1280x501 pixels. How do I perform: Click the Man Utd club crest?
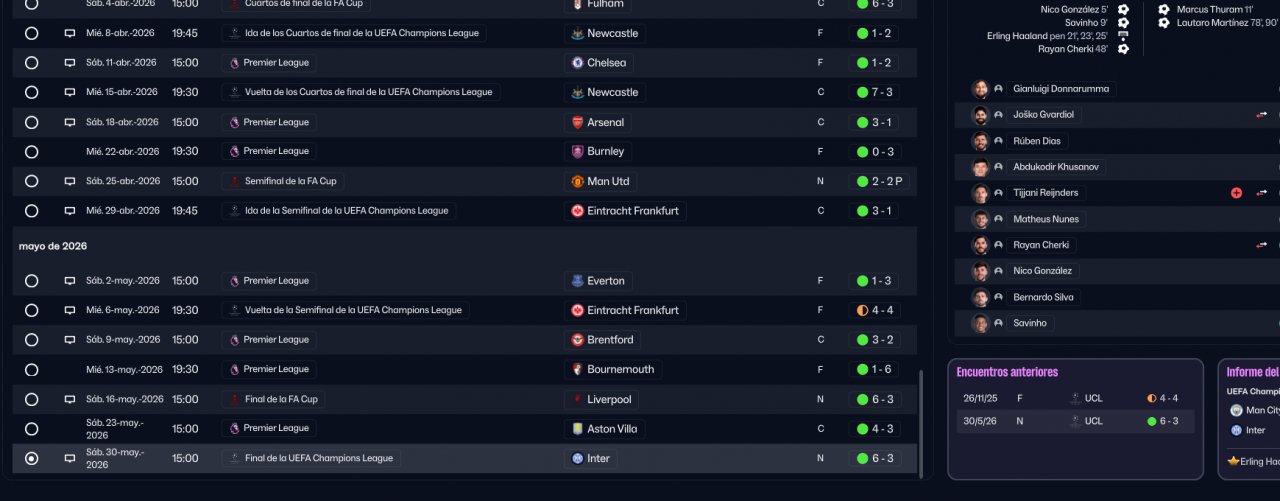(x=577, y=182)
